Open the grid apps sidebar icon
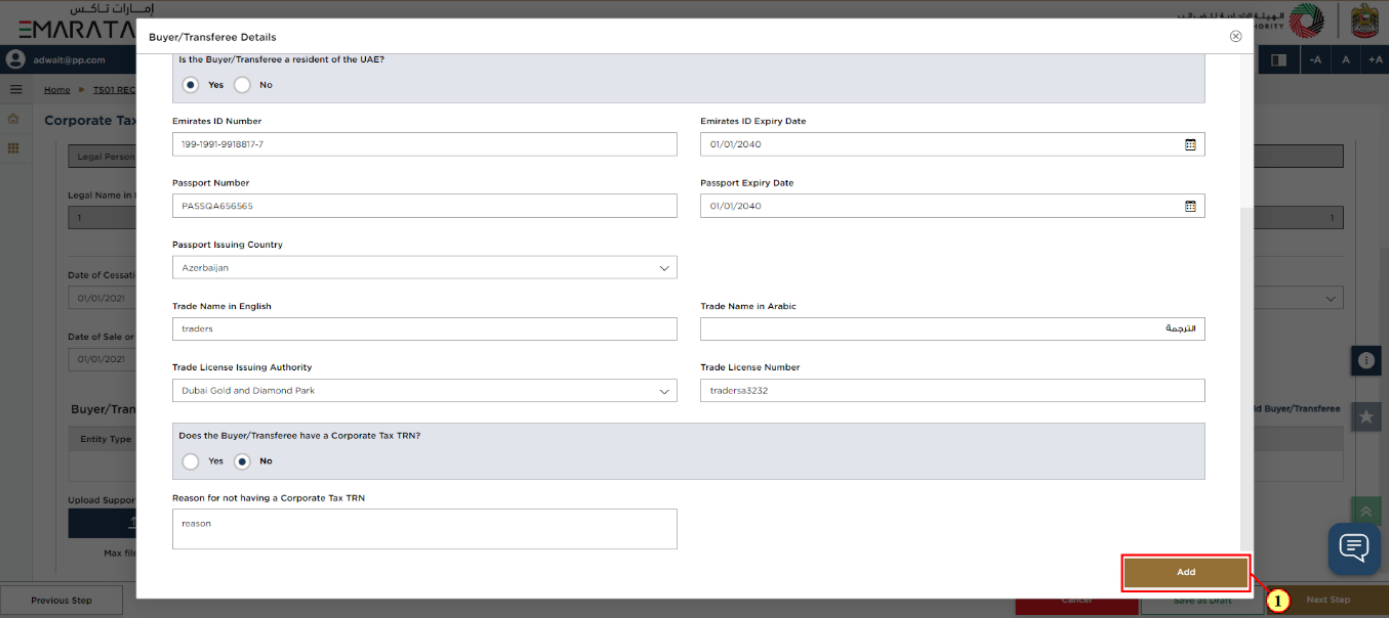Viewport: 1389px width, 618px height. [x=14, y=148]
